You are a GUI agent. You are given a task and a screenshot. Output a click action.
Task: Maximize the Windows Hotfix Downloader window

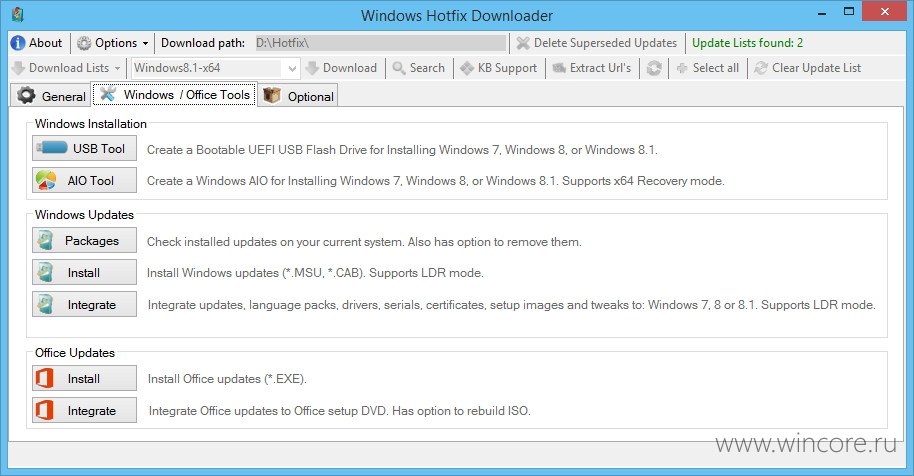pos(849,12)
